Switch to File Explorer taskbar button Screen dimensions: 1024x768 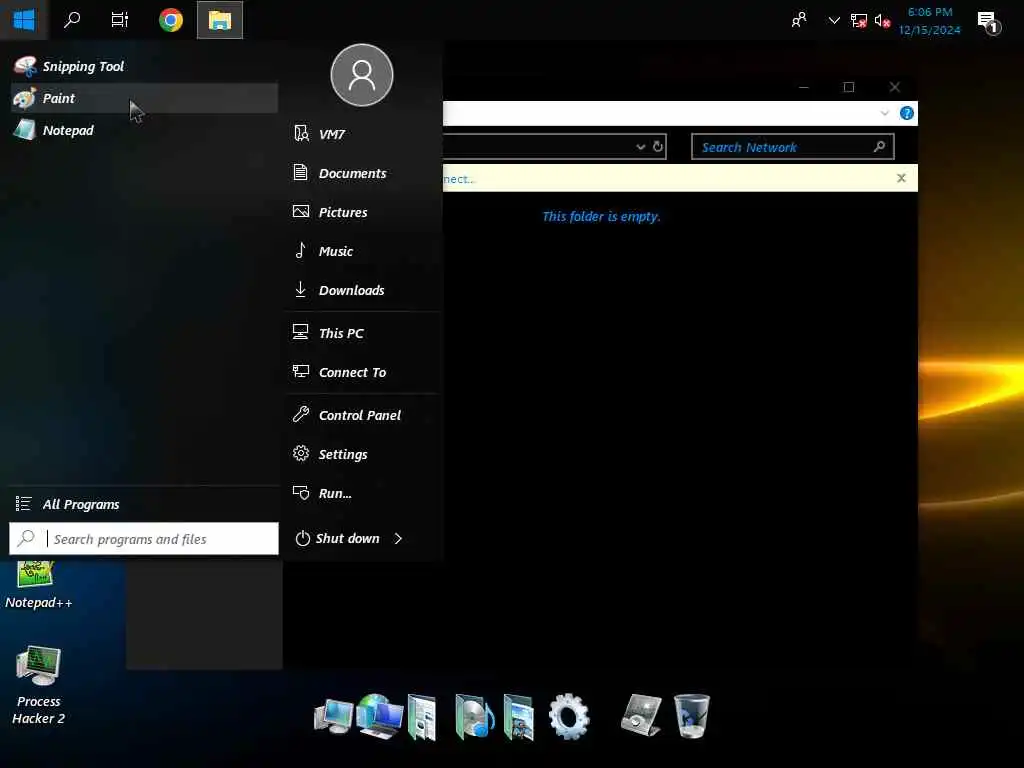tap(220, 20)
